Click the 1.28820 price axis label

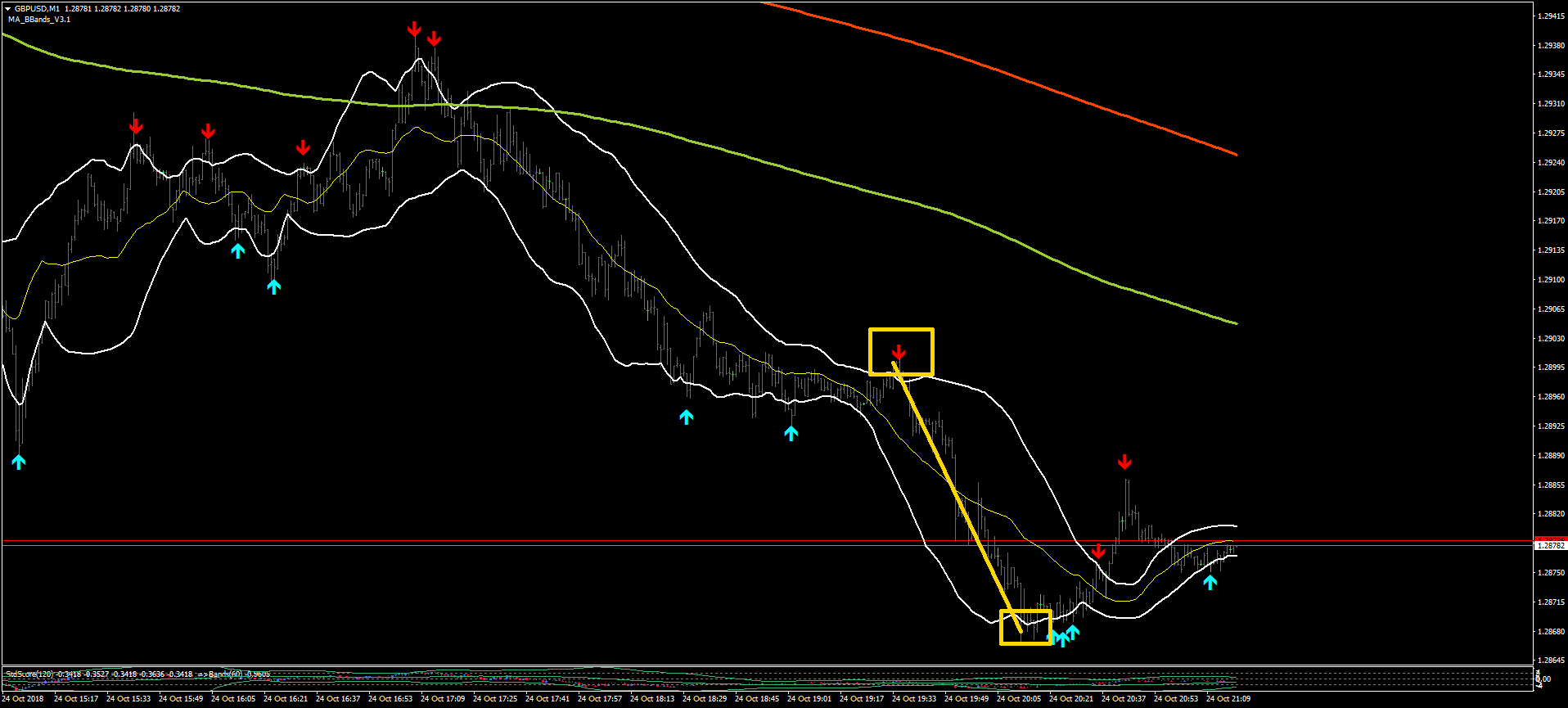1551,514
